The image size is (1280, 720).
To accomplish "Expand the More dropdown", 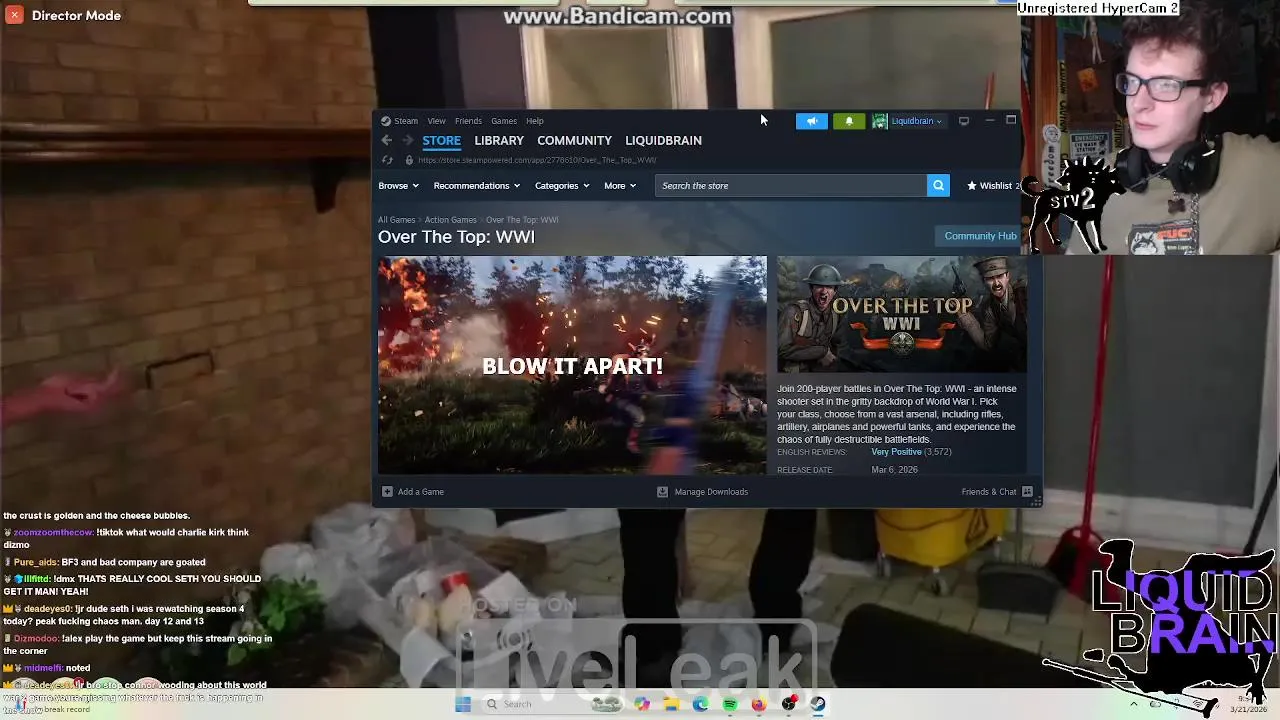I will tap(619, 186).
